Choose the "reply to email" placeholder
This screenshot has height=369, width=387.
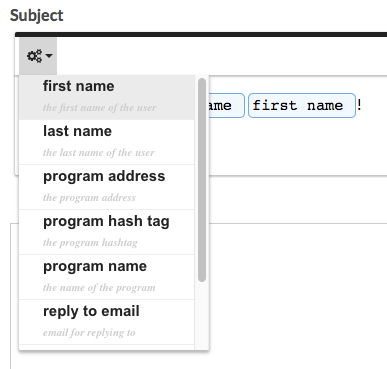(107, 322)
